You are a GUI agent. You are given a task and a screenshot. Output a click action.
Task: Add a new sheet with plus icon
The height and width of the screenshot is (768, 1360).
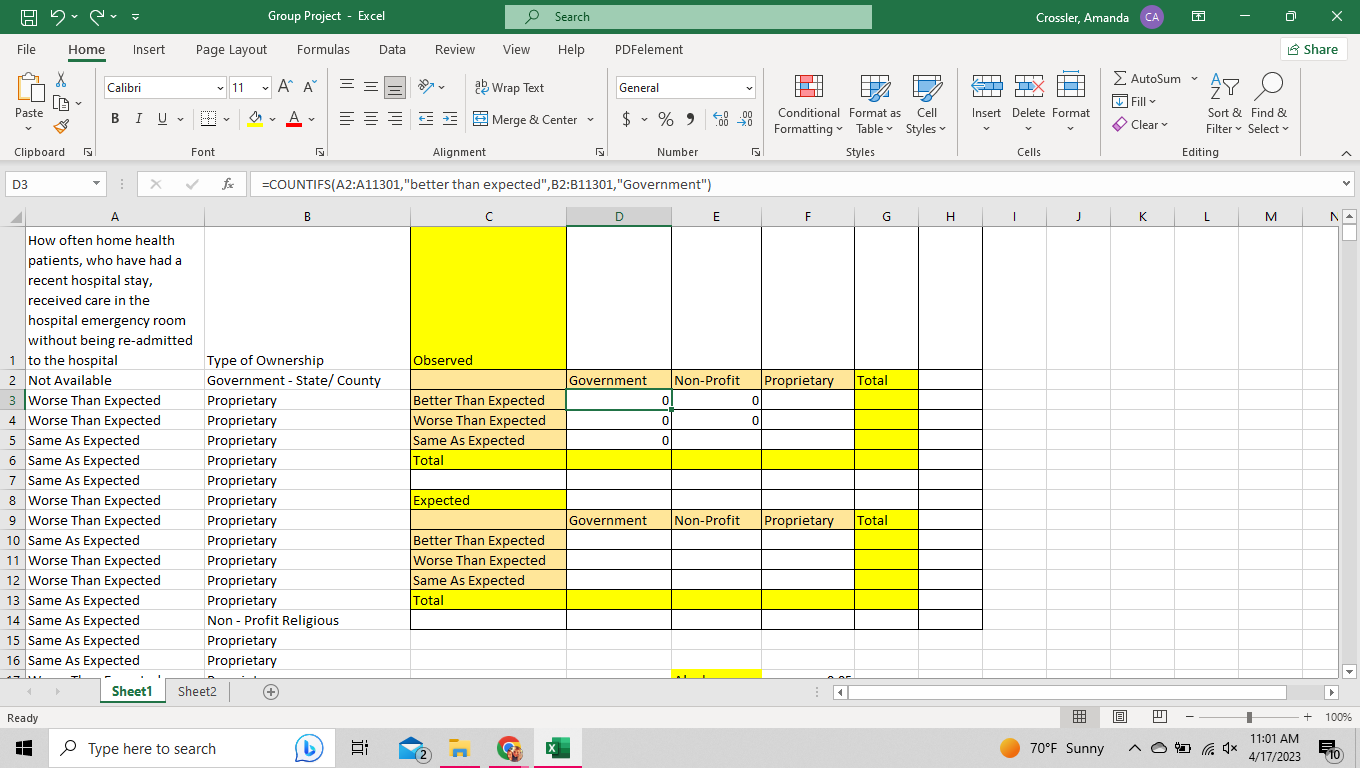click(270, 692)
